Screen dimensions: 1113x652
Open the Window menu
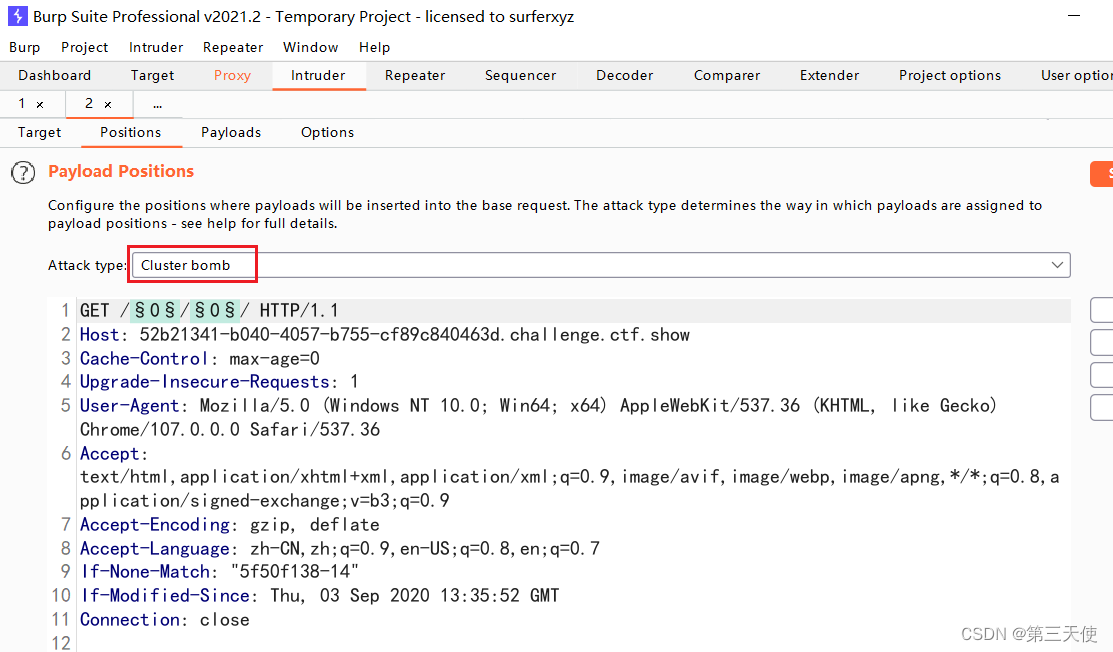pyautogui.click(x=311, y=48)
